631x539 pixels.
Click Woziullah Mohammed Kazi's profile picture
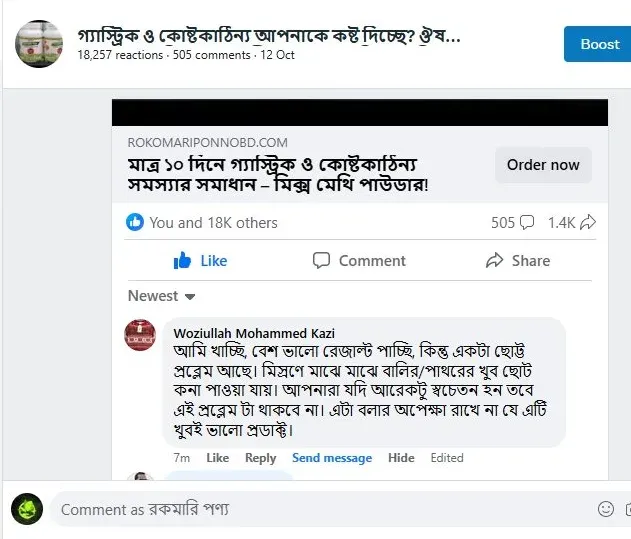coord(140,335)
